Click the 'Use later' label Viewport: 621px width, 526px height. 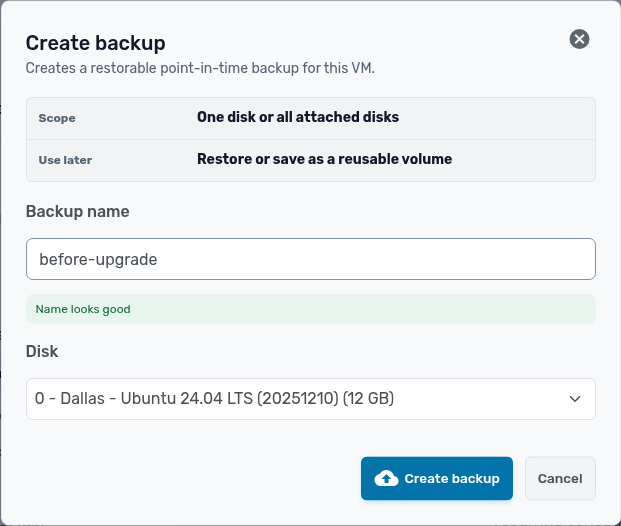click(65, 160)
